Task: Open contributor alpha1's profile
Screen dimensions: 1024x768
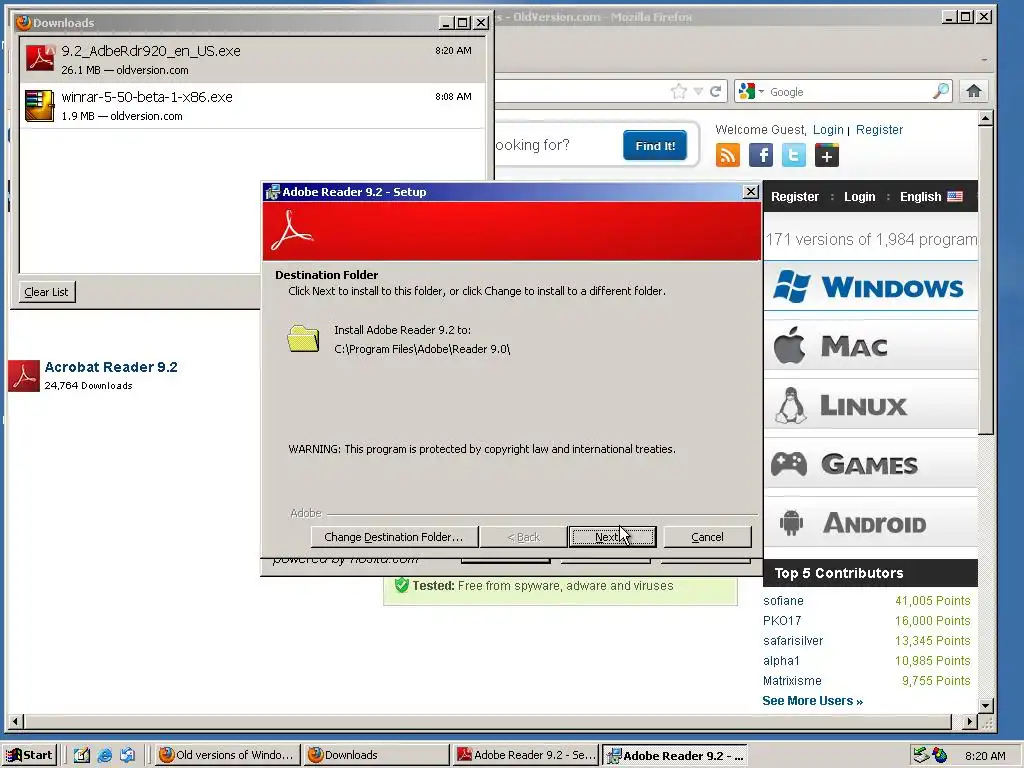Action: coord(781,660)
